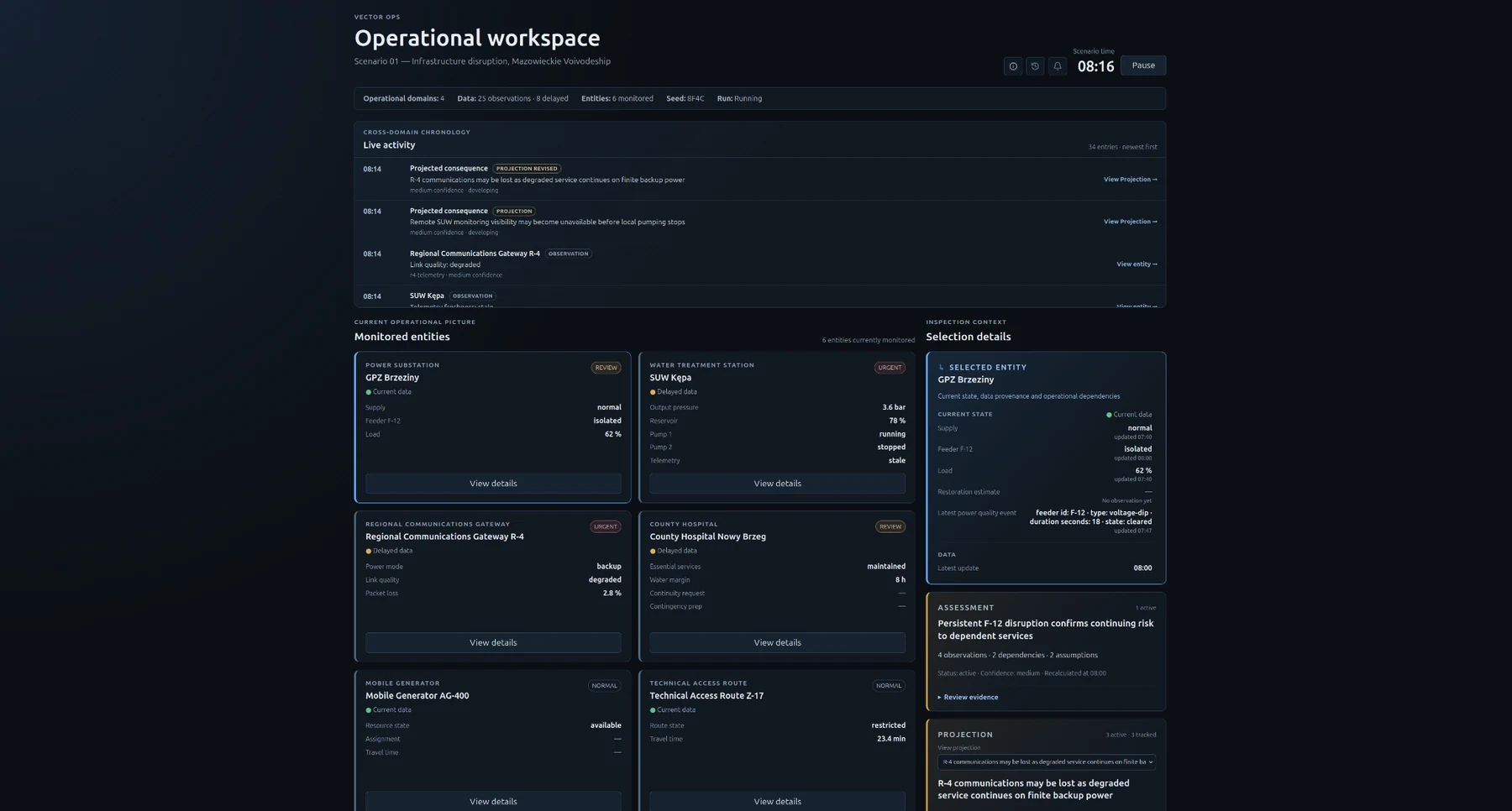Click Feeder F-12 'isolated' value in GPZ card
This screenshot has width=1512, height=811.
coord(607,421)
